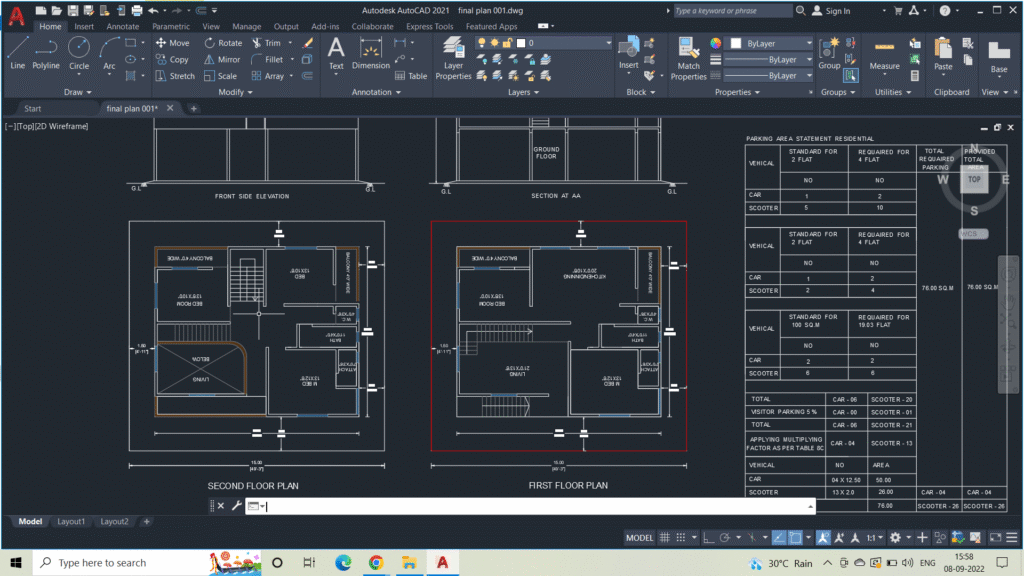Click the TOP face of ViewCube
The width and height of the screenshot is (1024, 576).
(974, 179)
